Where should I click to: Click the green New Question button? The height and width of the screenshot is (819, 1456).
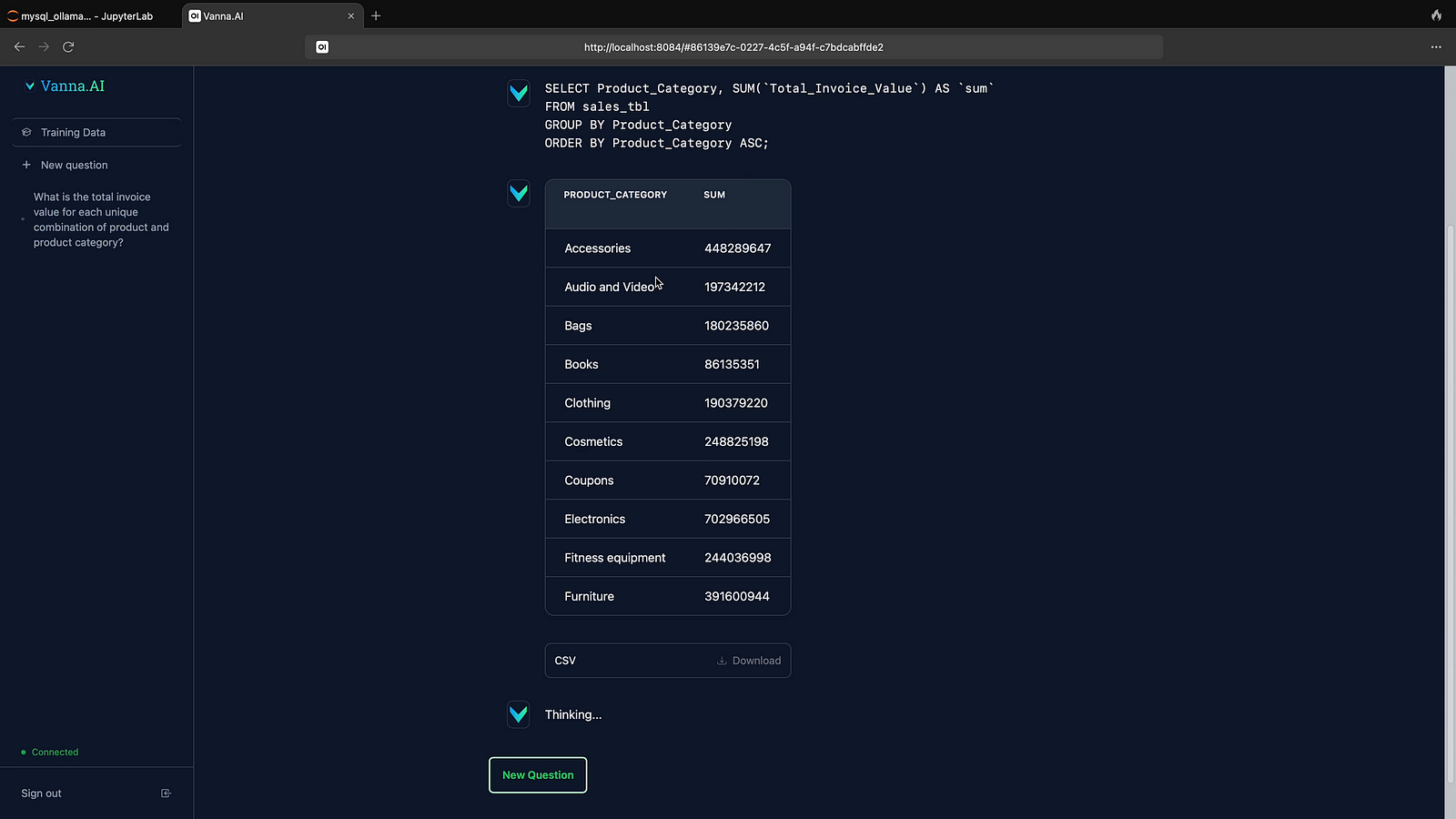pos(538,775)
